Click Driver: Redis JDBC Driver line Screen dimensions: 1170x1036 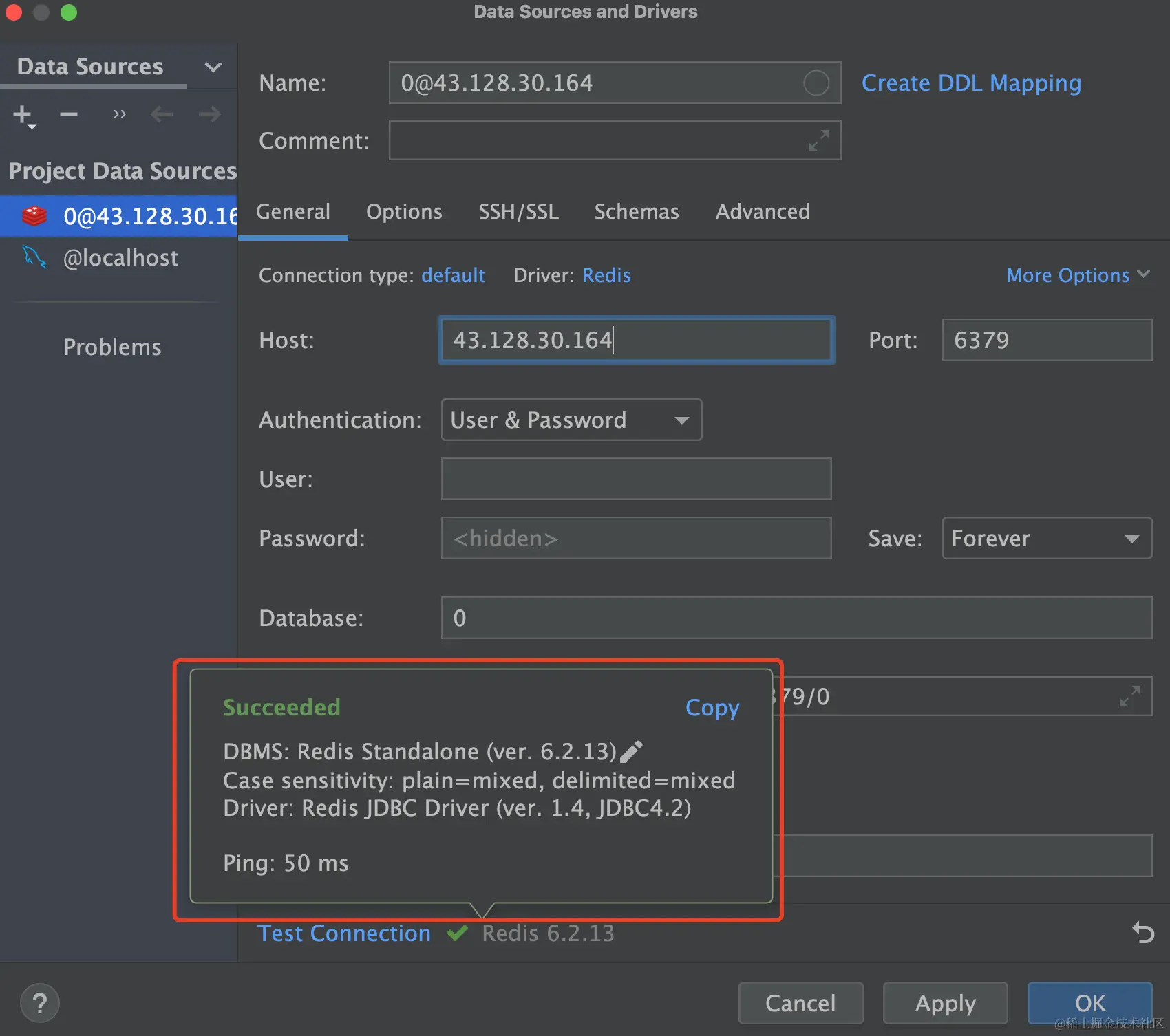coord(457,808)
